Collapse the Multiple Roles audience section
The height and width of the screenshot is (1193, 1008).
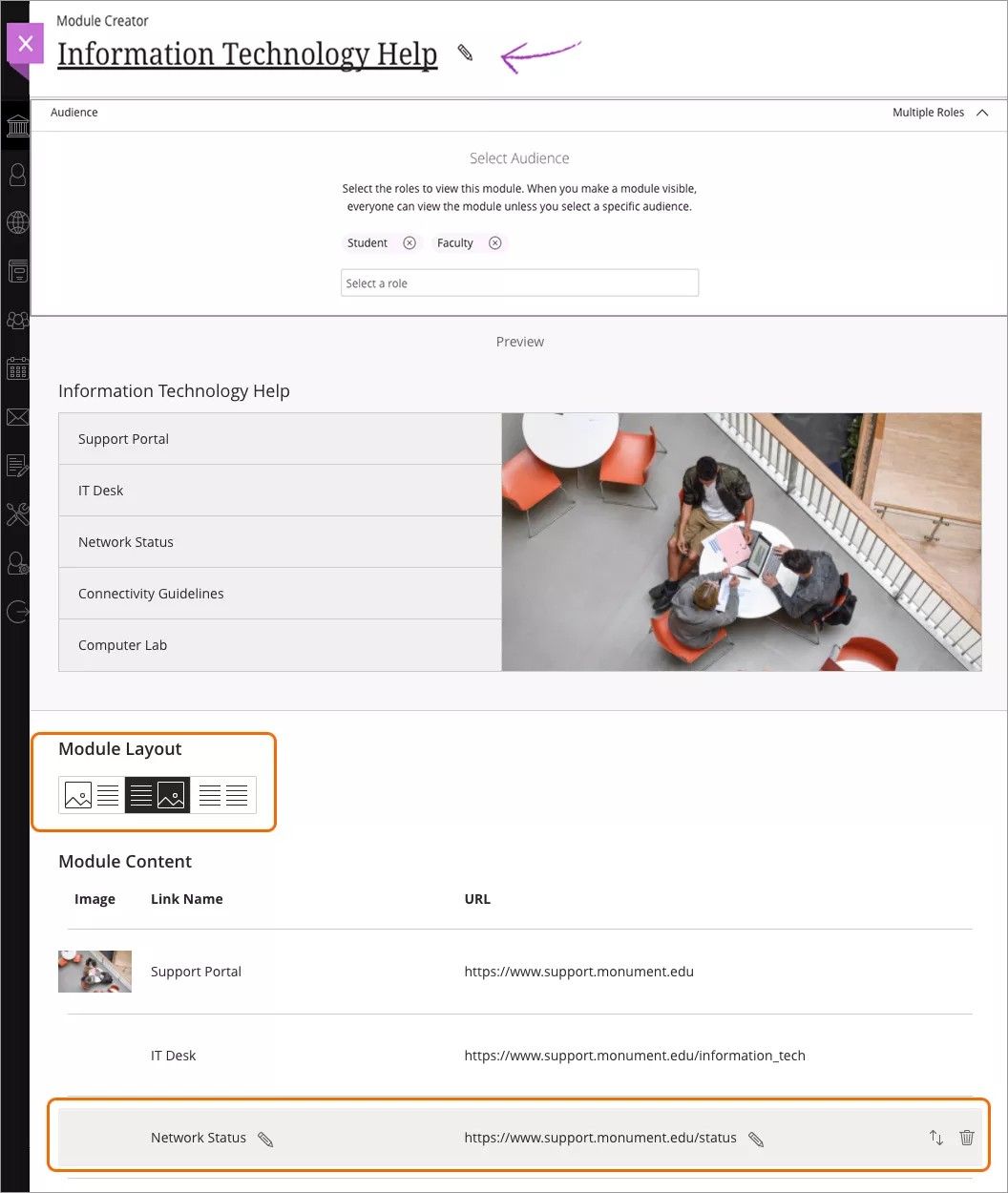coord(982,112)
